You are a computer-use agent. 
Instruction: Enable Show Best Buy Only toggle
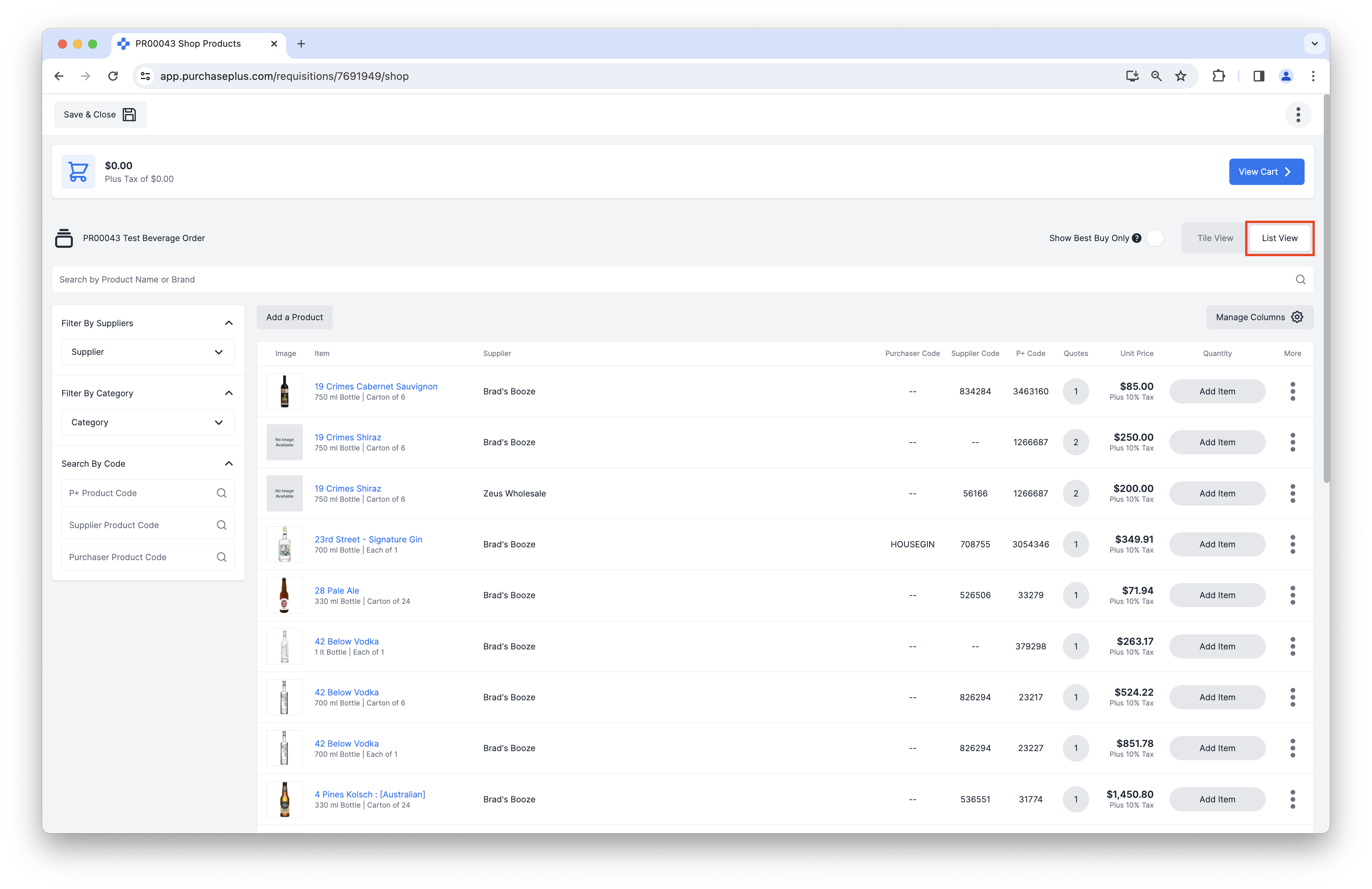pos(1155,238)
